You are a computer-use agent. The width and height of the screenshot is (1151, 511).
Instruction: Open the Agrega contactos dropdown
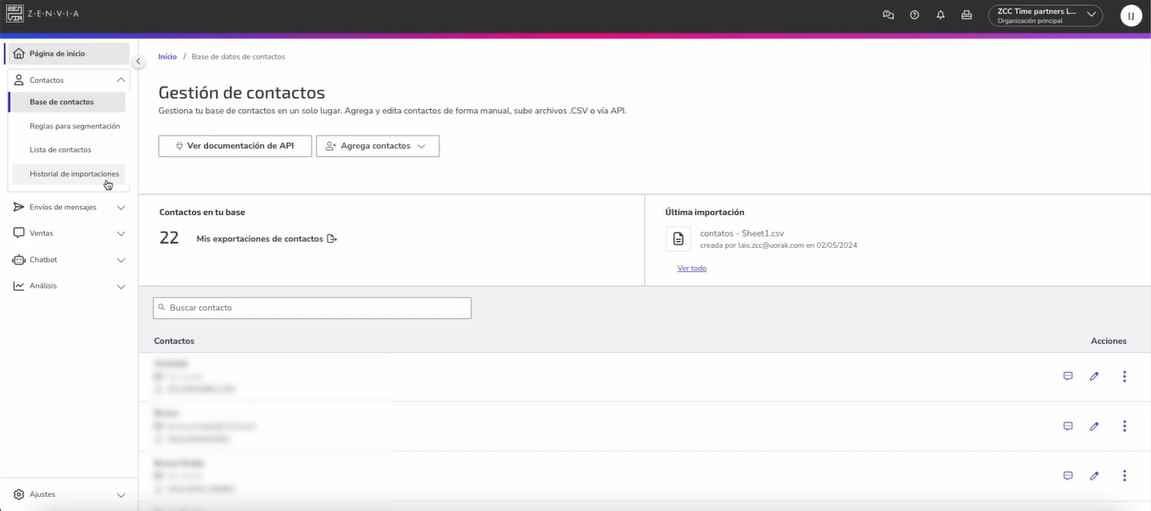(377, 146)
